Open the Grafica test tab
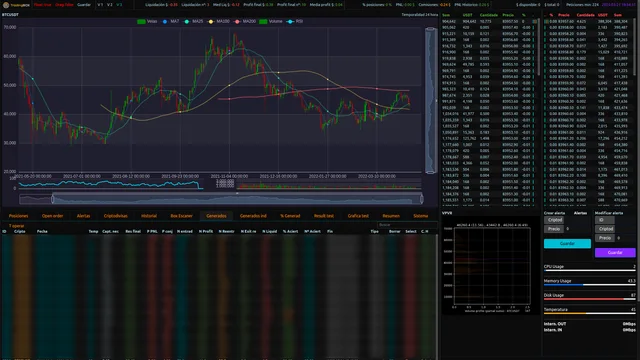 click(x=358, y=216)
